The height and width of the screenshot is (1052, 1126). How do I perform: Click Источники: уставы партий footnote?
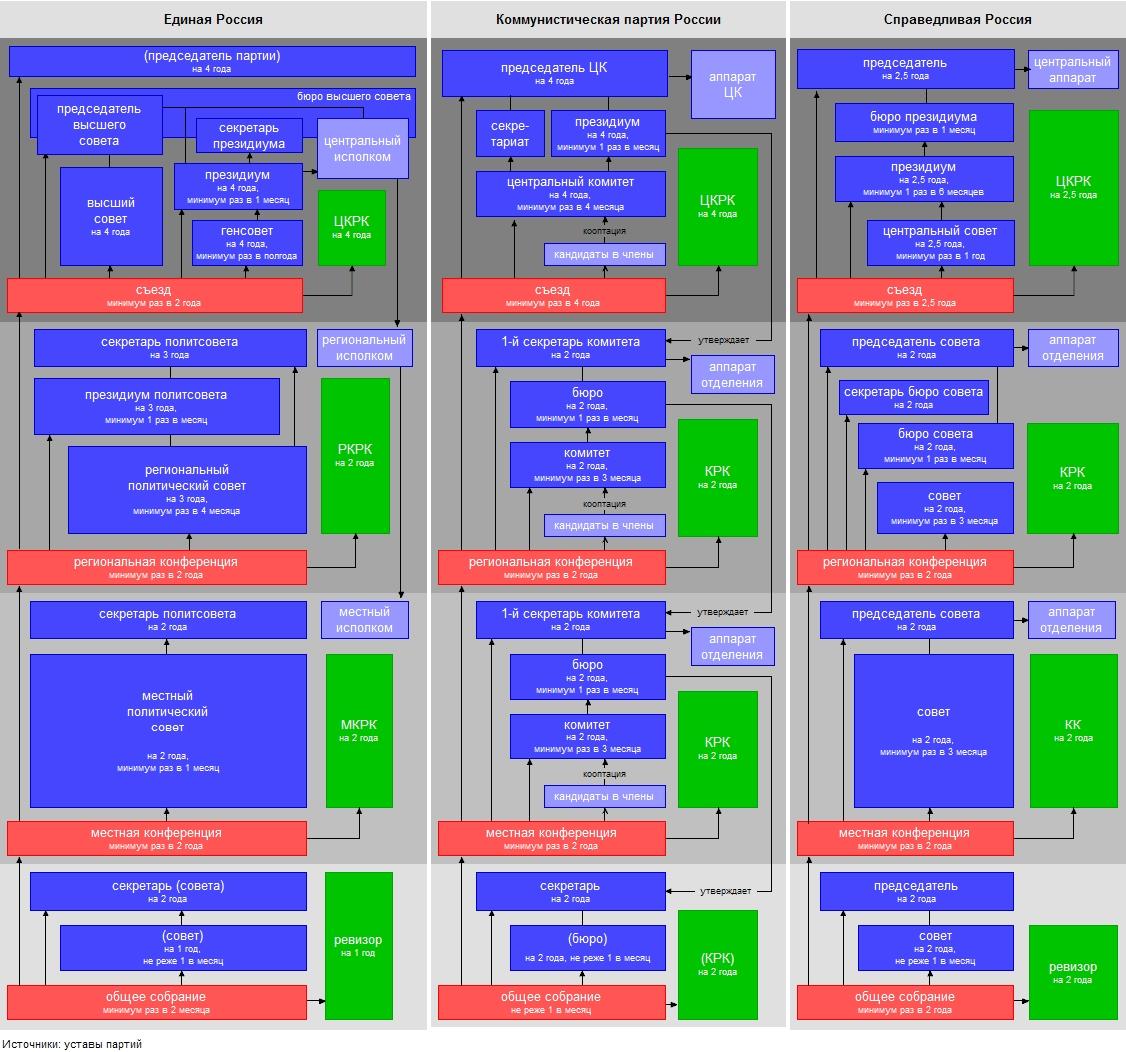tap(72, 1044)
